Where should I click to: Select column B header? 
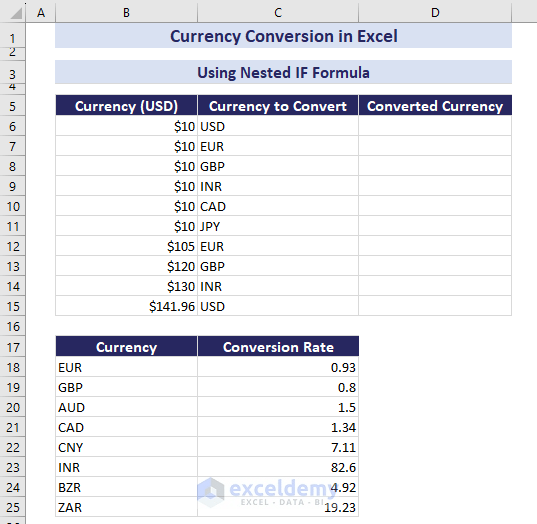click(126, 13)
